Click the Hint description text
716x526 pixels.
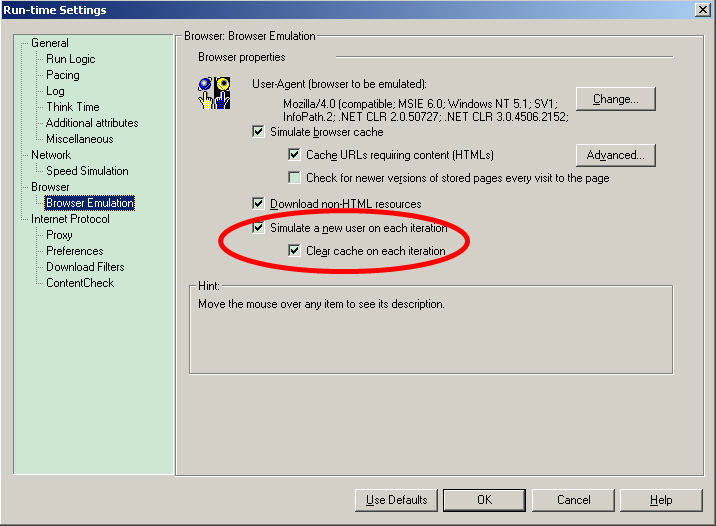321,304
